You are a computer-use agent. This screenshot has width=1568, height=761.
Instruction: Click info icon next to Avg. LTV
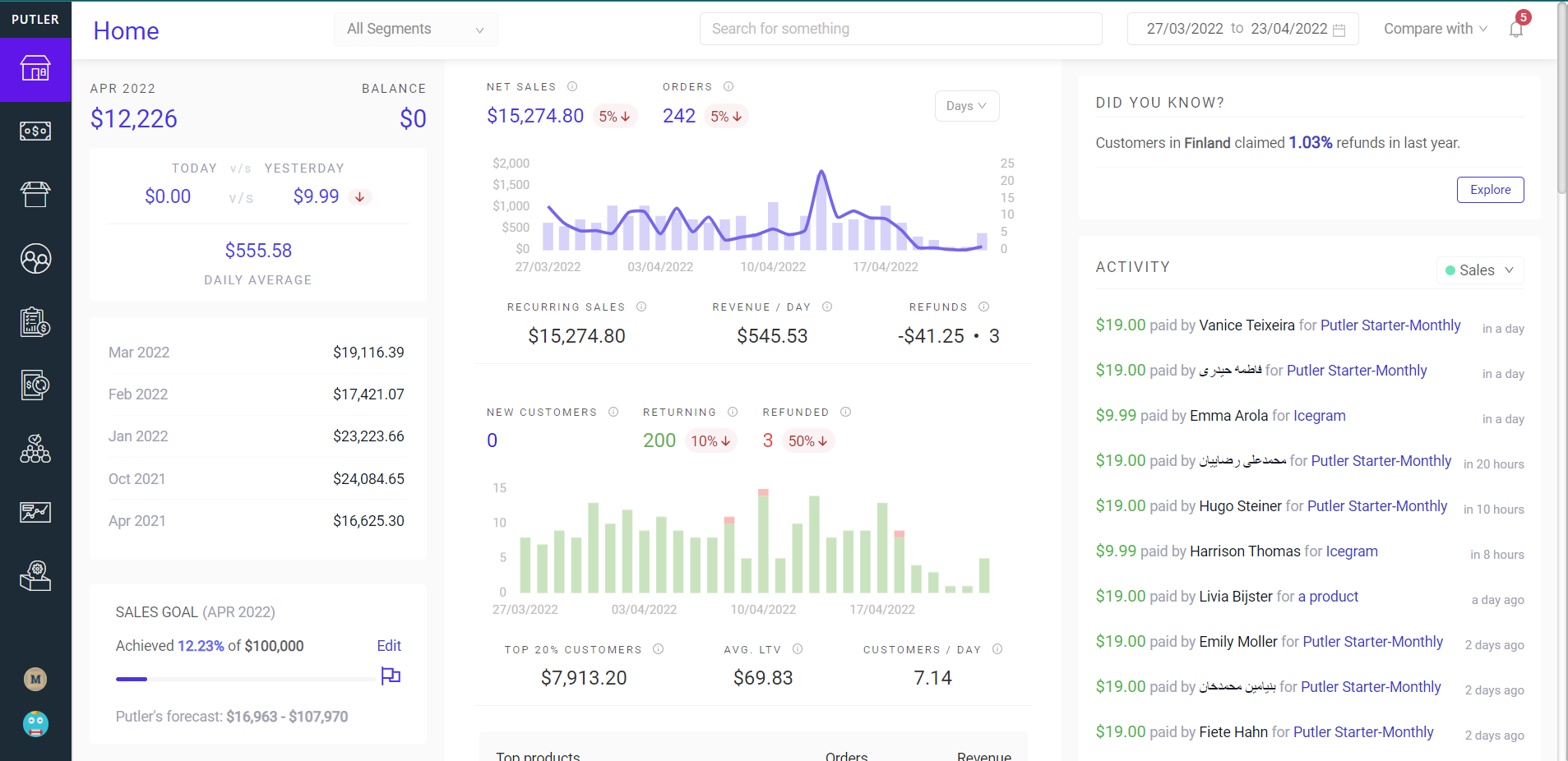(798, 648)
